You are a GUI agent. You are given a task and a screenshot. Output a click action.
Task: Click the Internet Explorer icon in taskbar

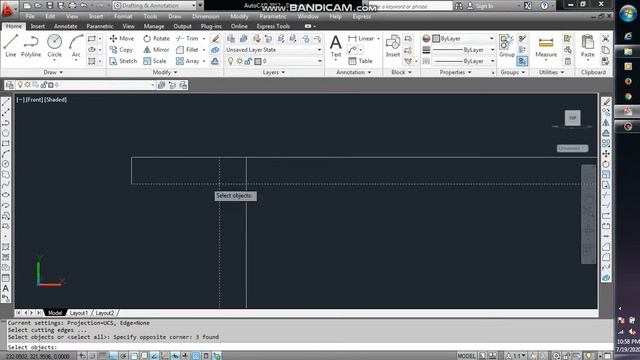point(628,36)
